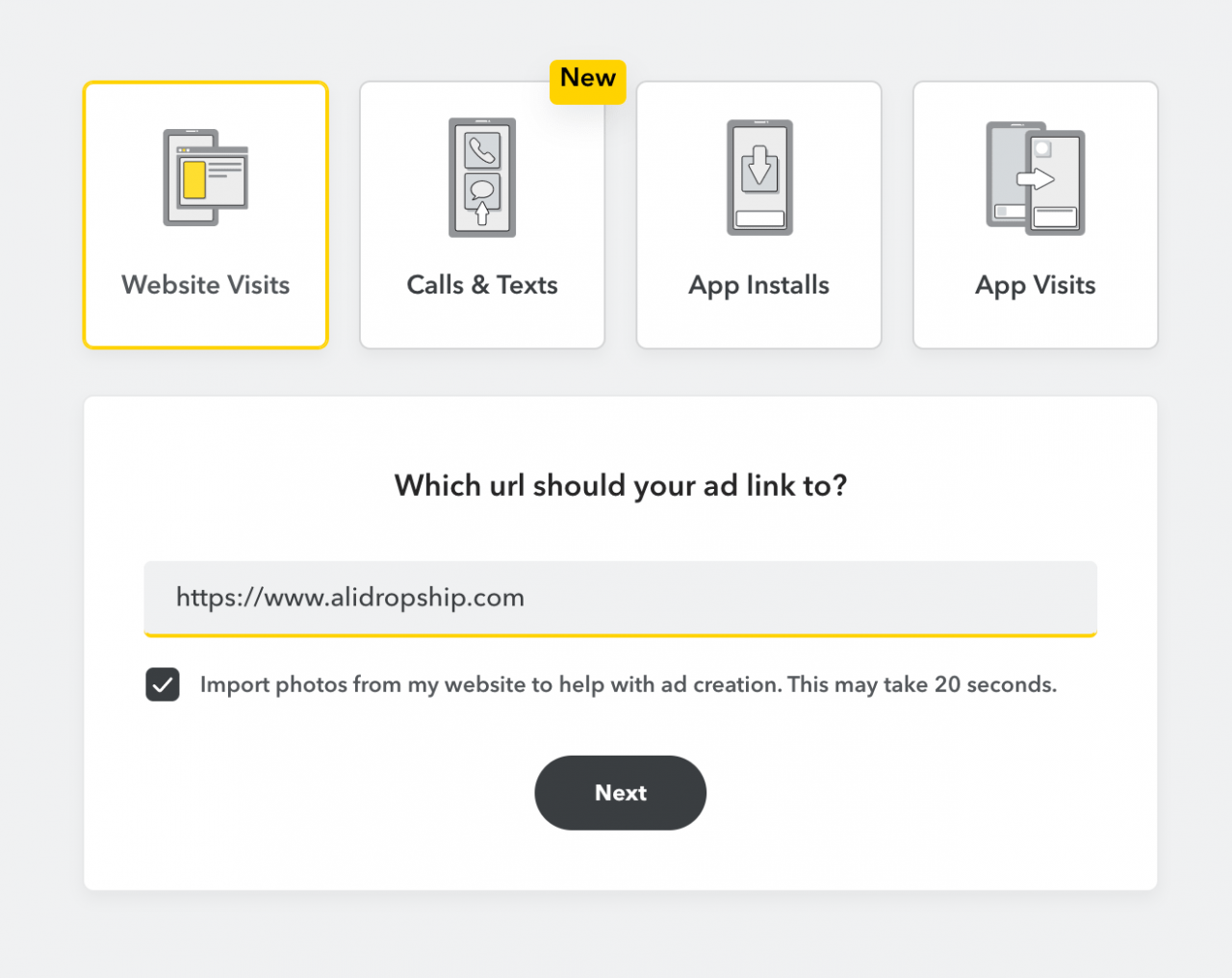Click the https://www.alidropship.com text
Viewport: 1232px width, 978px height.
pyautogui.click(x=350, y=598)
